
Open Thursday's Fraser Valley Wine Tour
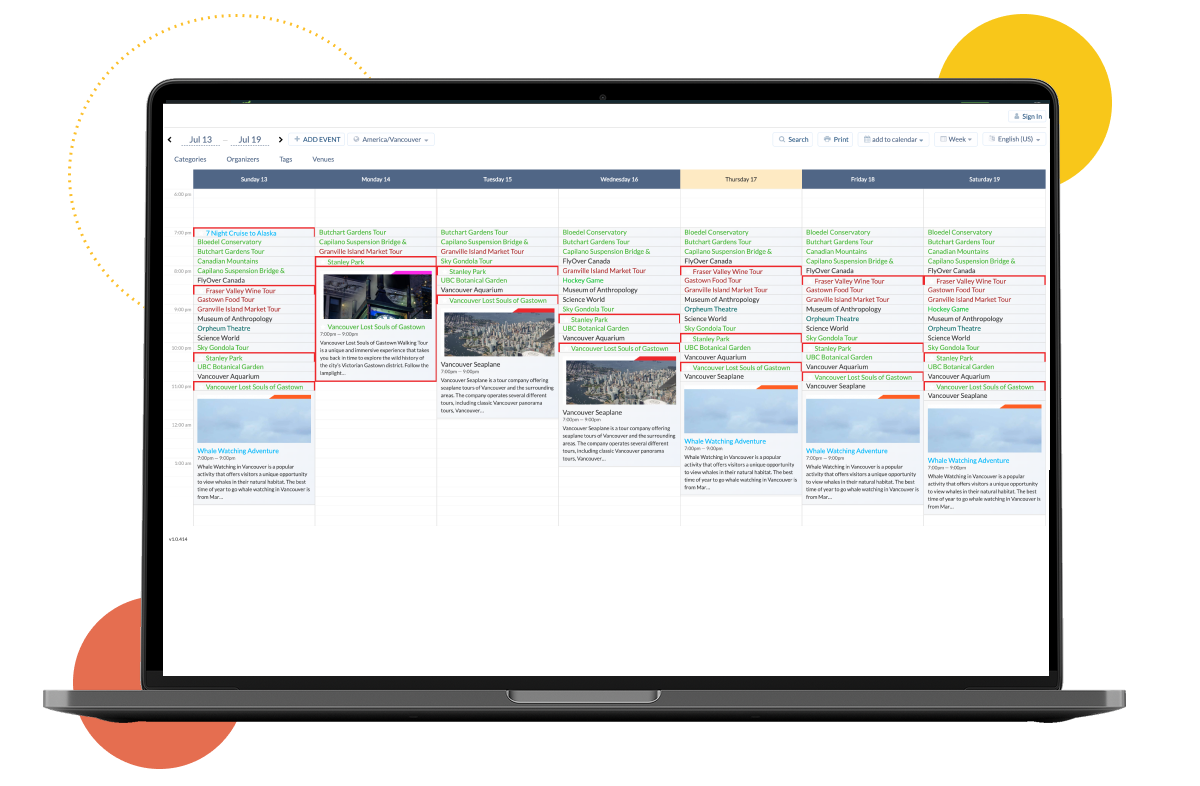[x=728, y=272]
